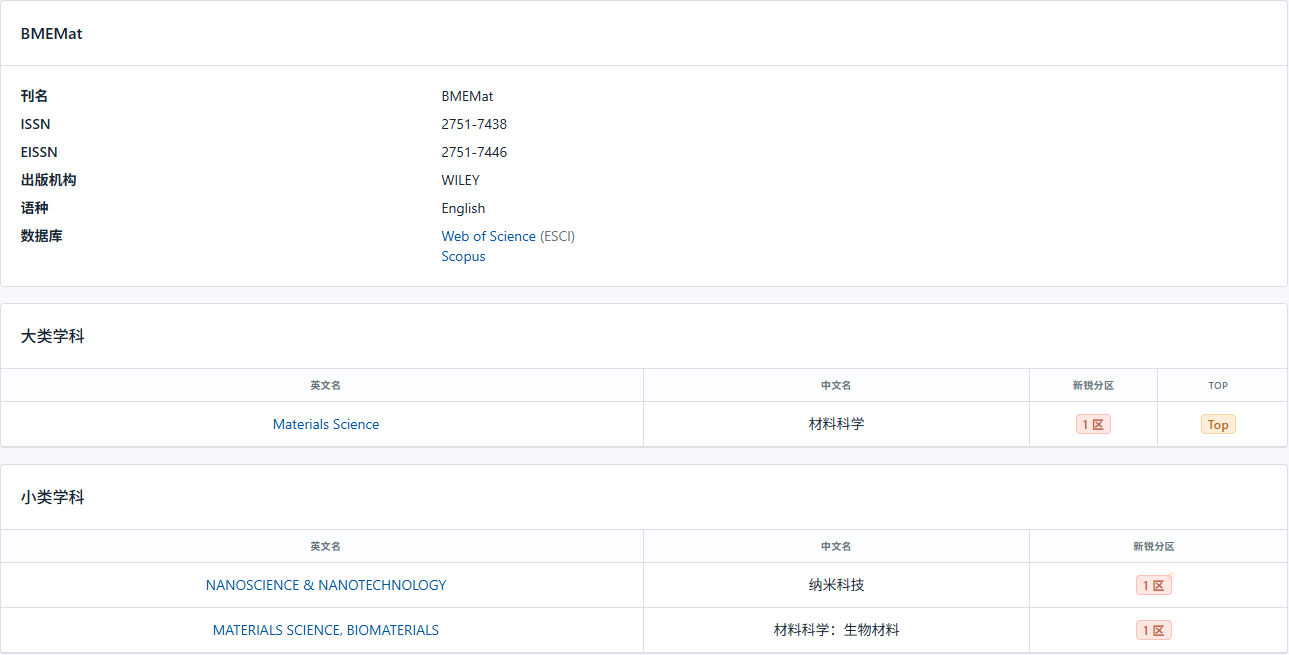Open NANOSCIENCE & NANOTECHNOLOGY category link
This screenshot has width=1289, height=655.
coord(326,585)
